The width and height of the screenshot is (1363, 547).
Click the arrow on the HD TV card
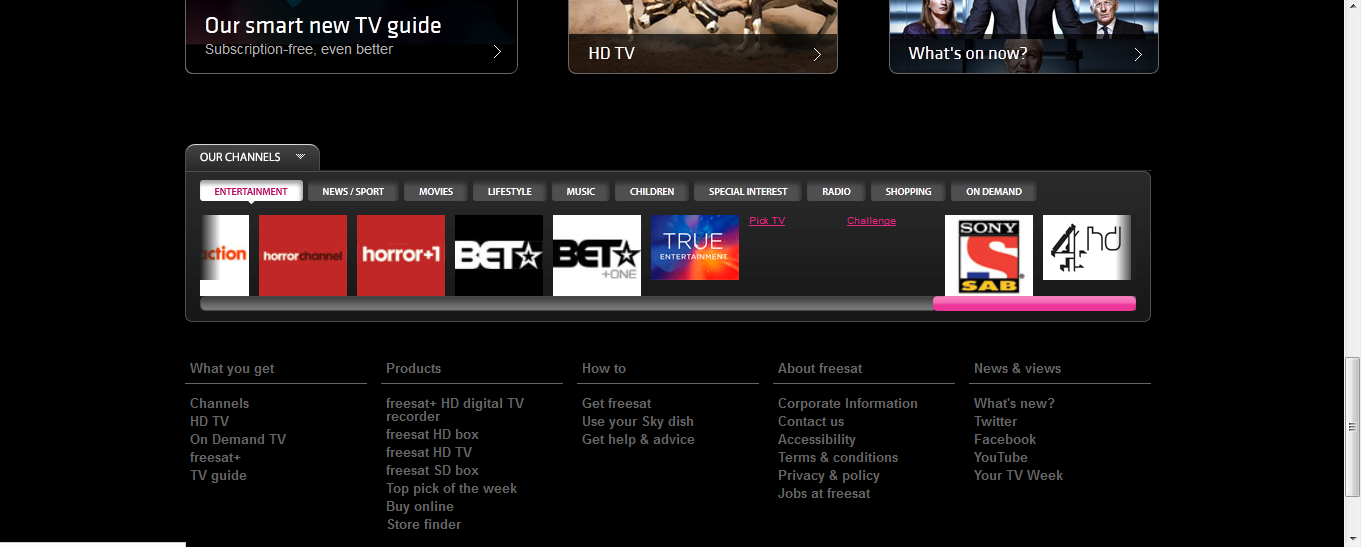[817, 54]
